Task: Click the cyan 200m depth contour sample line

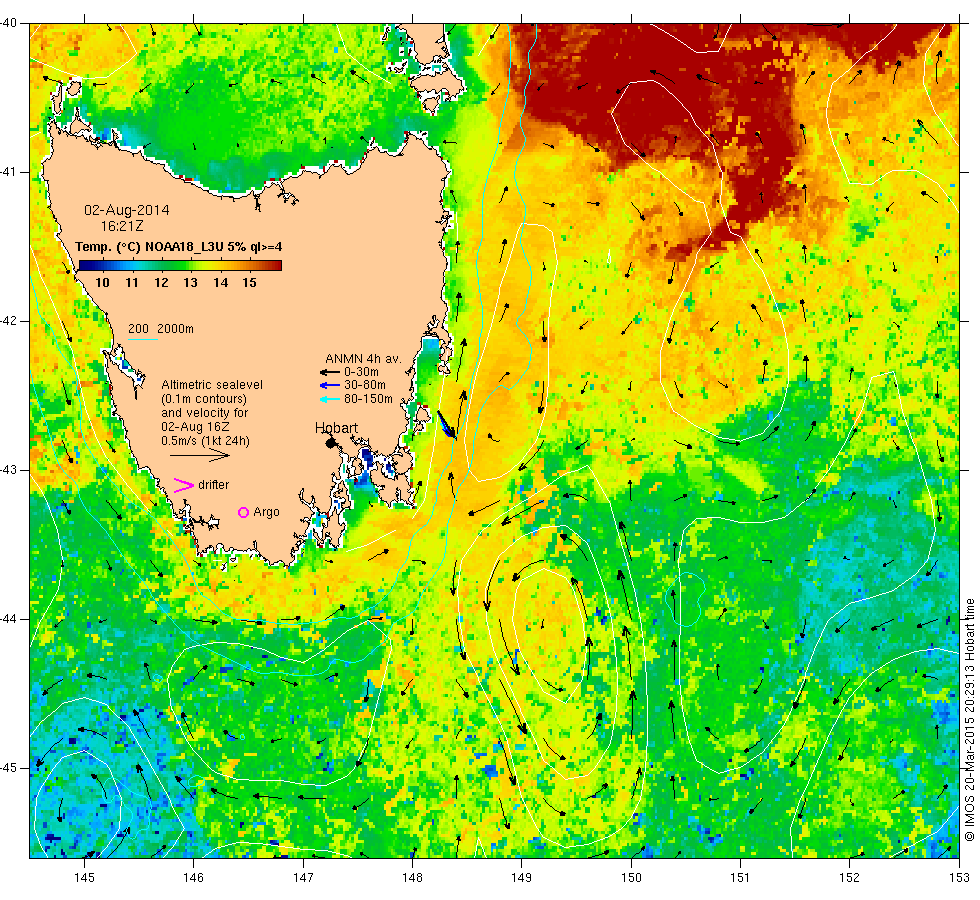Action: click(142, 339)
